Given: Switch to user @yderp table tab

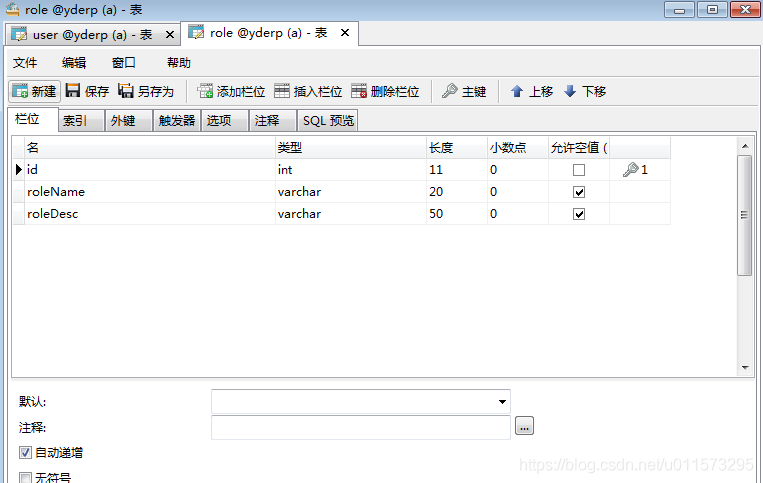Looking at the screenshot, I should pyautogui.click(x=92, y=35).
